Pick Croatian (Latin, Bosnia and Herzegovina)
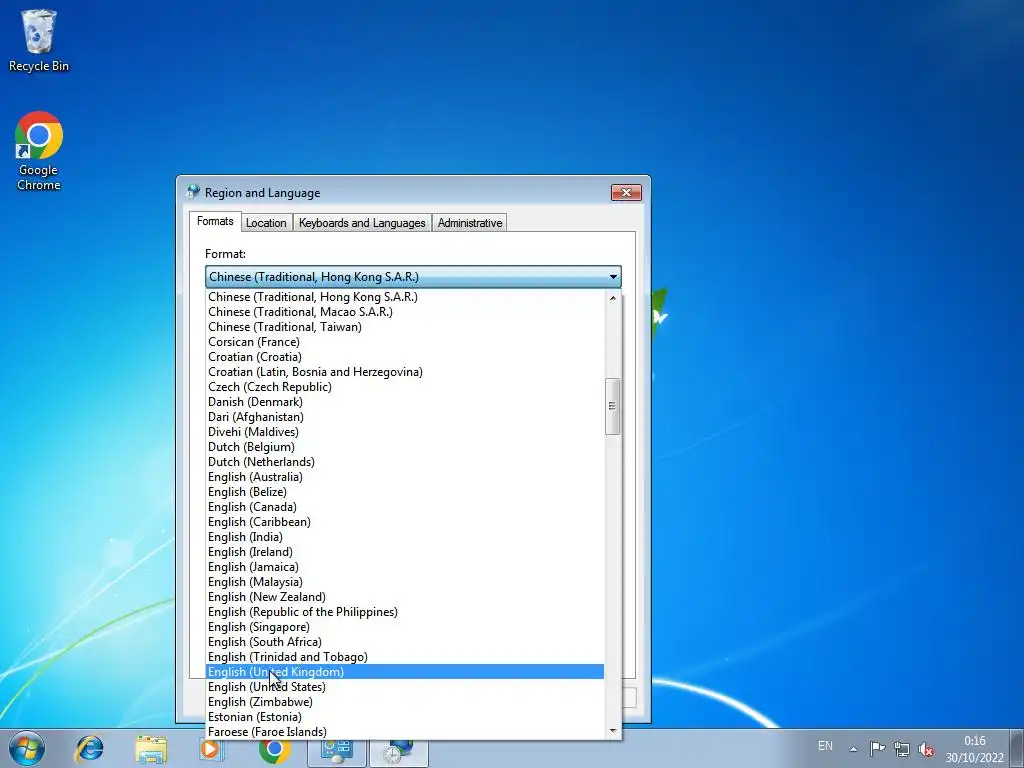The height and width of the screenshot is (768, 1024). point(405,372)
